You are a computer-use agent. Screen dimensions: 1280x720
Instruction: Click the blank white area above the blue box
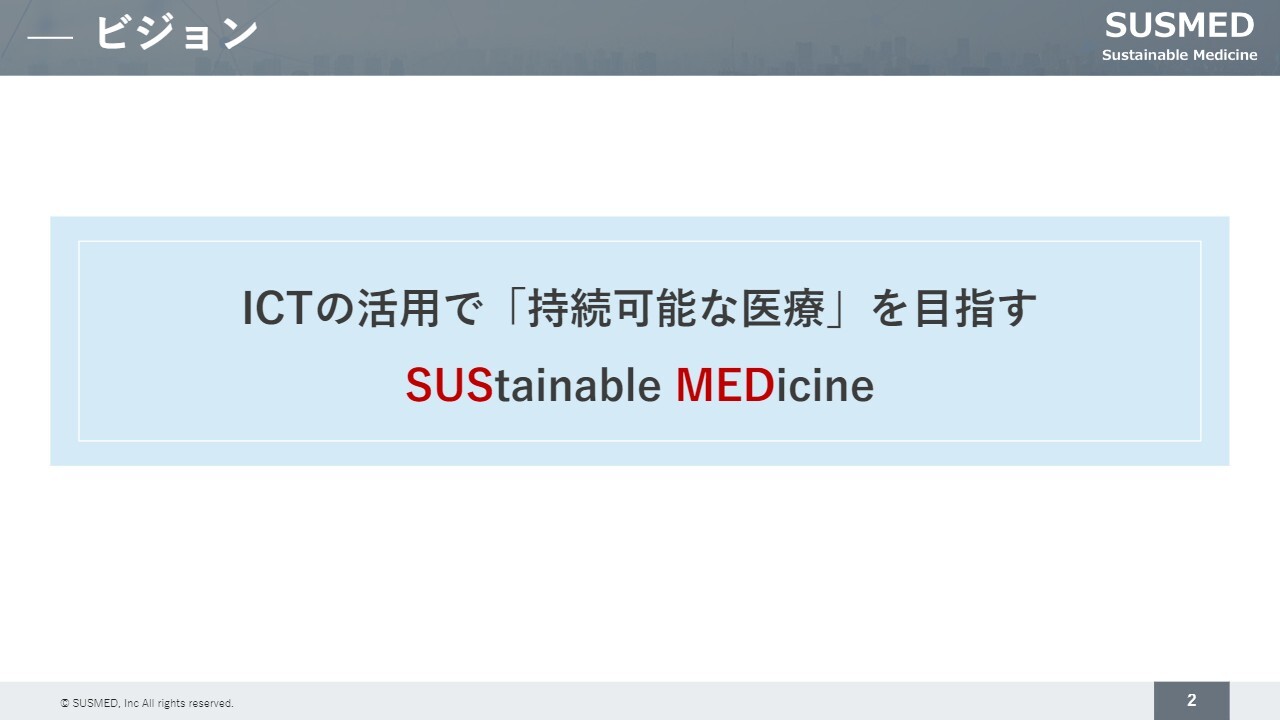coord(640,145)
